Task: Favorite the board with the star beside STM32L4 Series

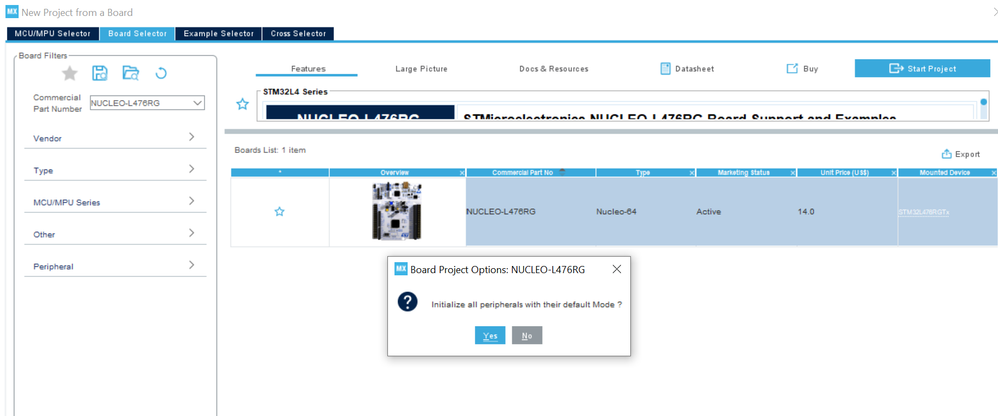Action: [242, 104]
